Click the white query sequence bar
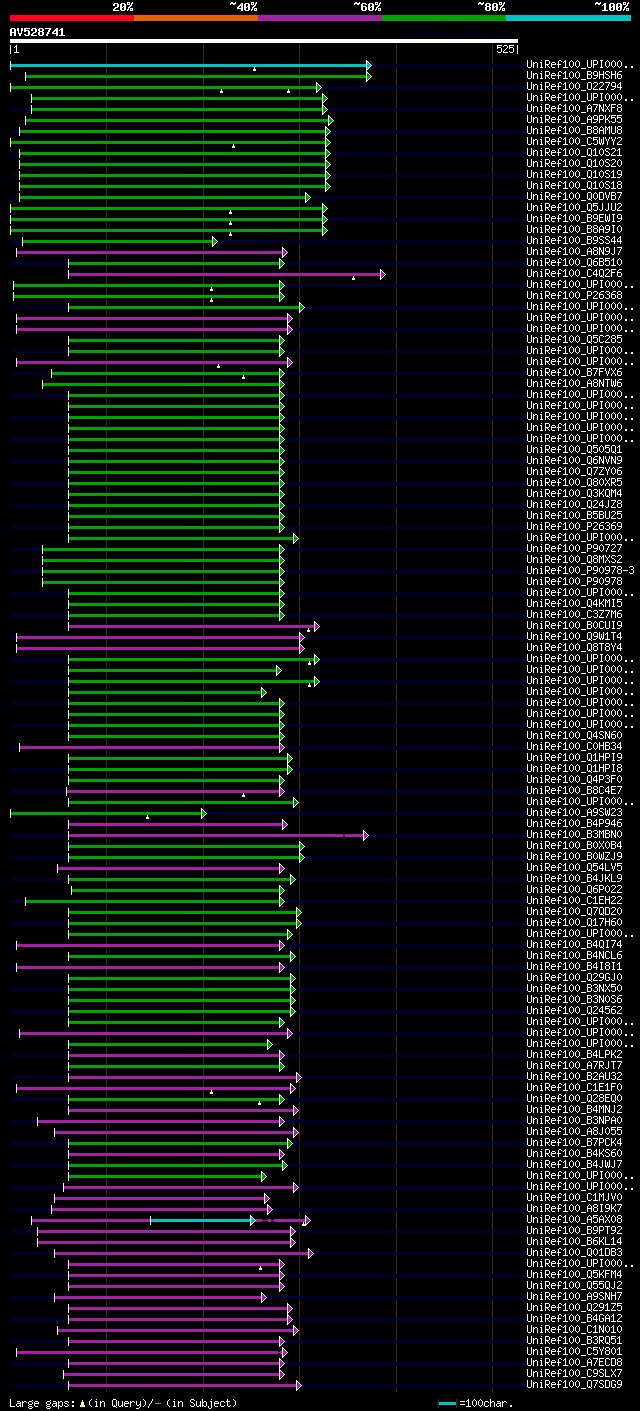 [x=264, y=41]
